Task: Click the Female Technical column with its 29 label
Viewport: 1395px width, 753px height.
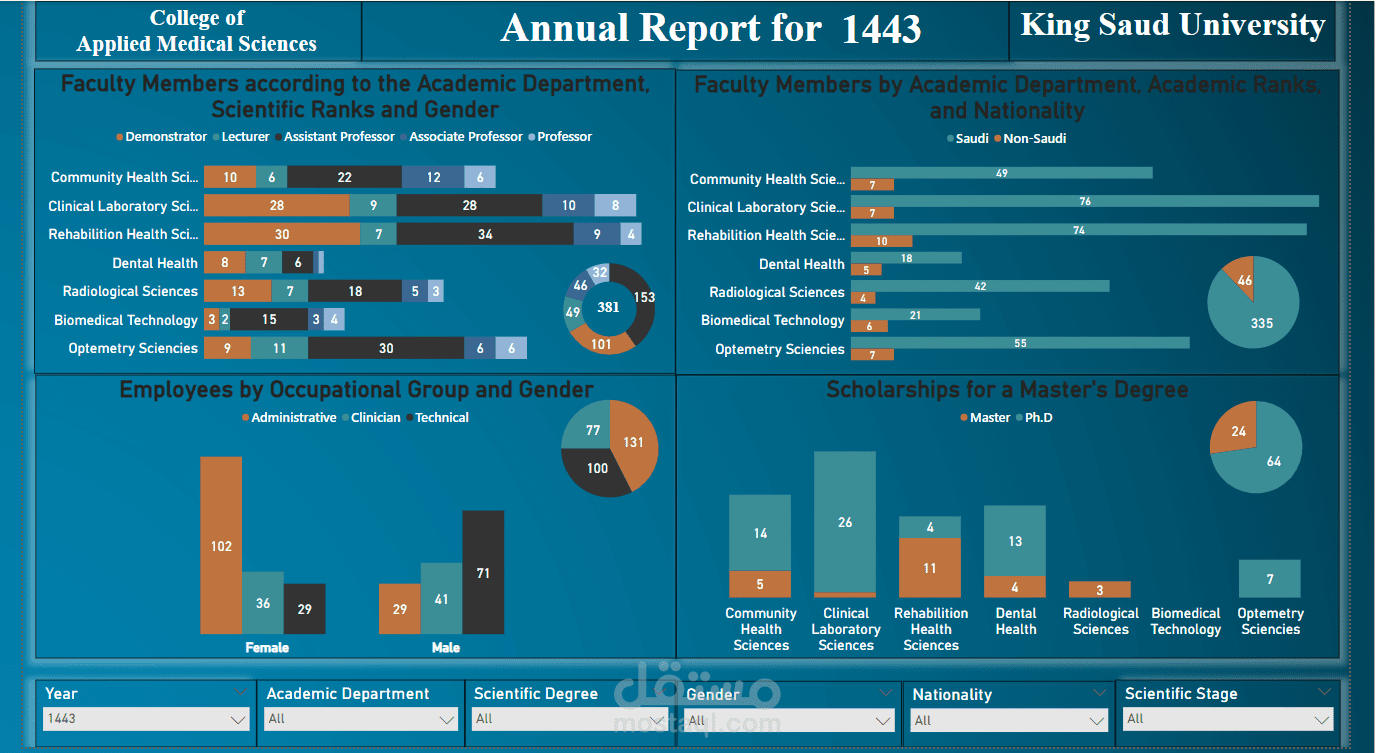Action: (x=305, y=609)
